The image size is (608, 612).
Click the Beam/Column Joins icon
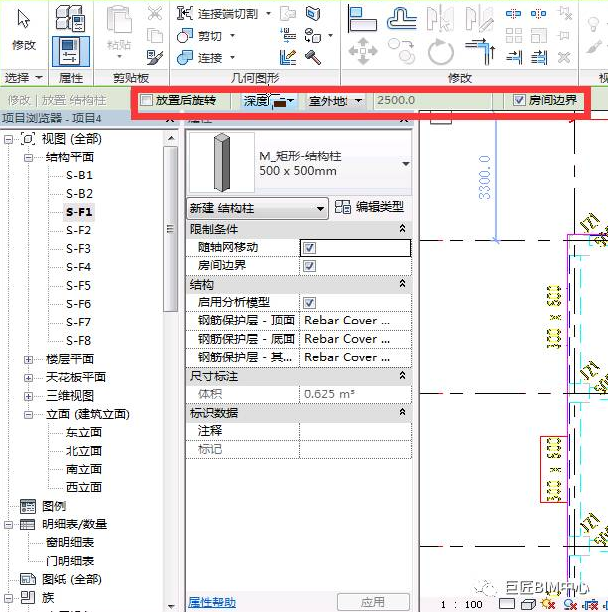click(x=288, y=36)
